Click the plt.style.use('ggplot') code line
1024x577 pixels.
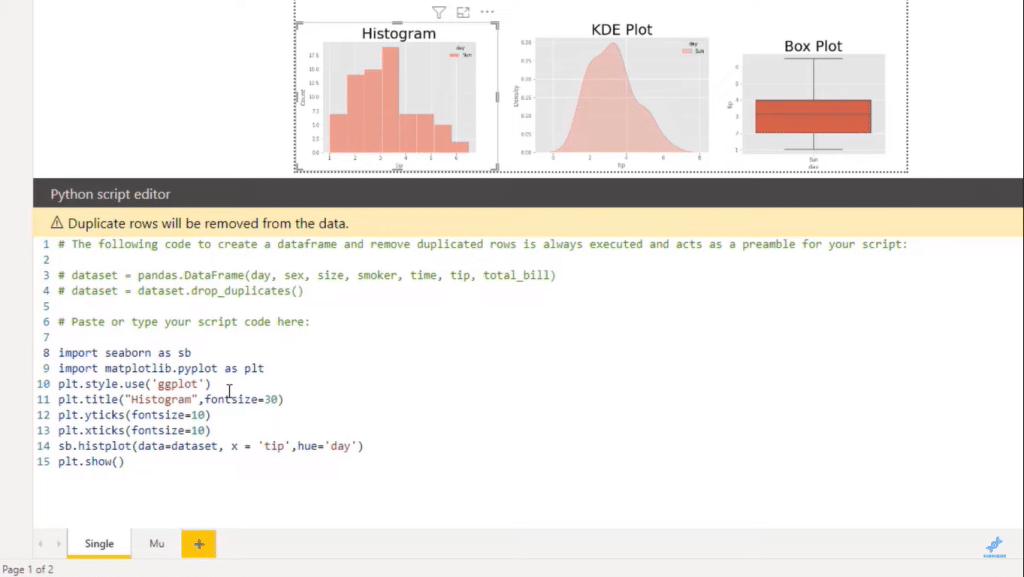click(x=135, y=384)
